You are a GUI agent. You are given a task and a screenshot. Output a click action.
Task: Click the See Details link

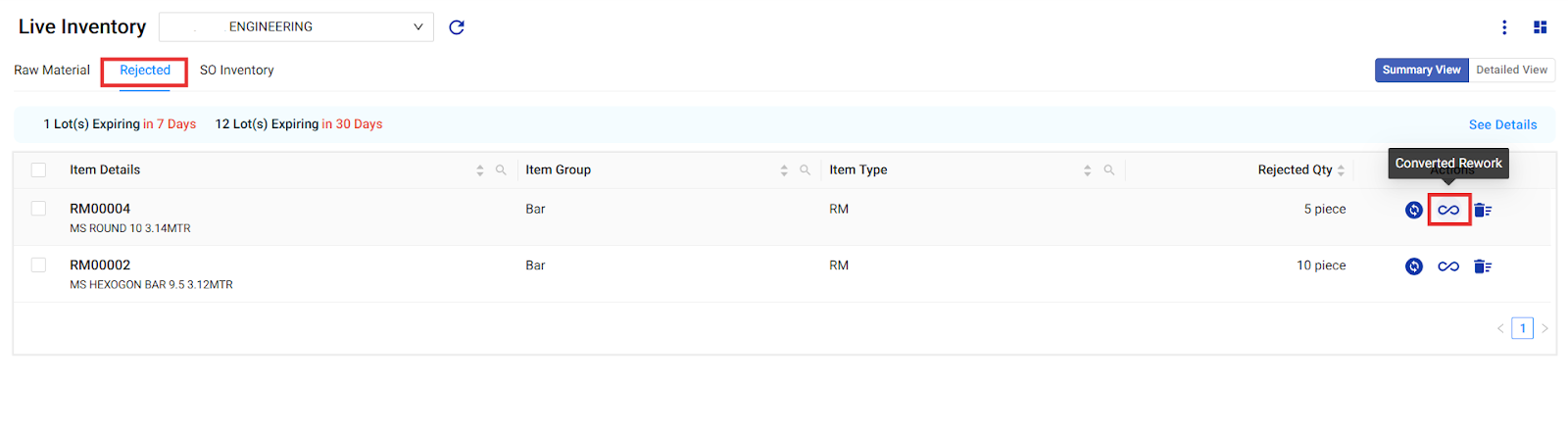[x=1502, y=124]
